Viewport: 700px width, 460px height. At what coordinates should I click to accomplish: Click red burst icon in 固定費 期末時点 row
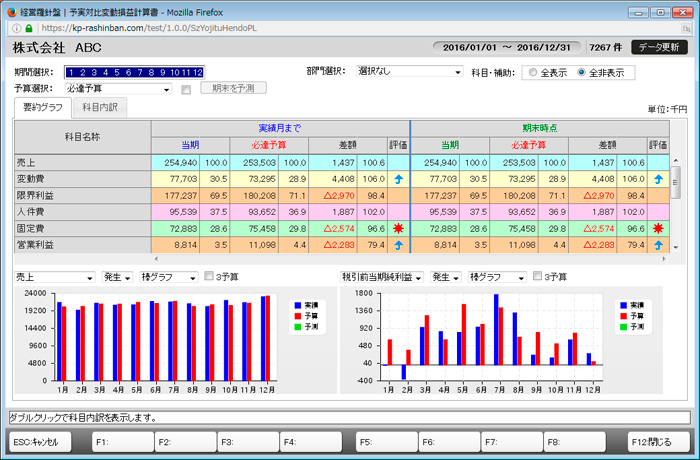[x=658, y=229]
